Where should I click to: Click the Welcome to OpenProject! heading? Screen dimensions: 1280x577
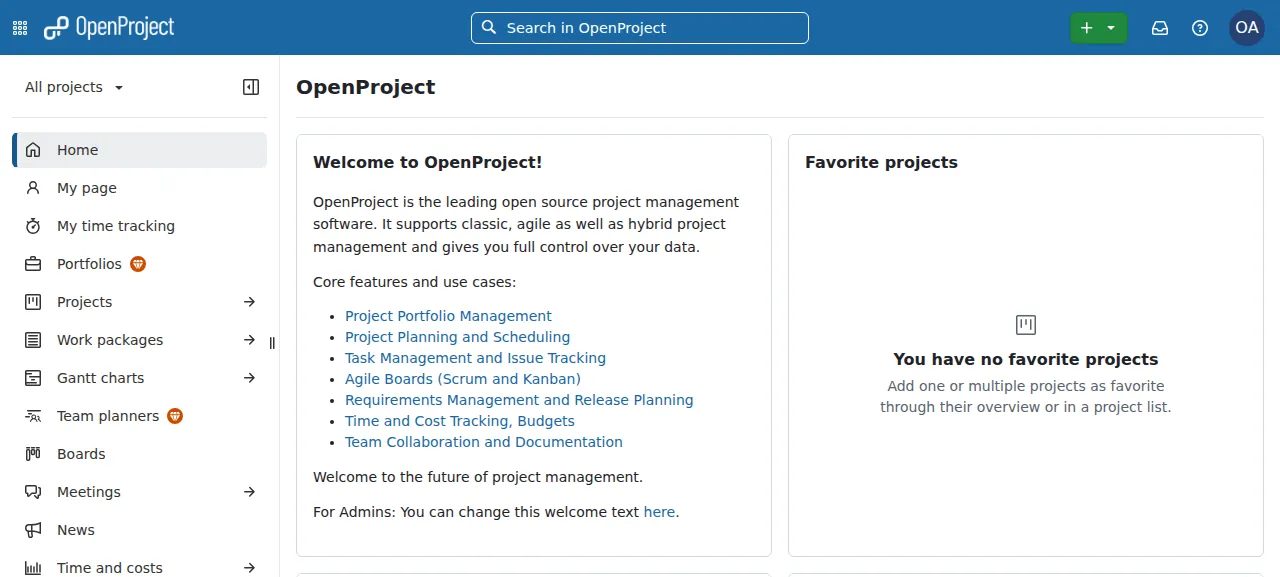tap(428, 162)
